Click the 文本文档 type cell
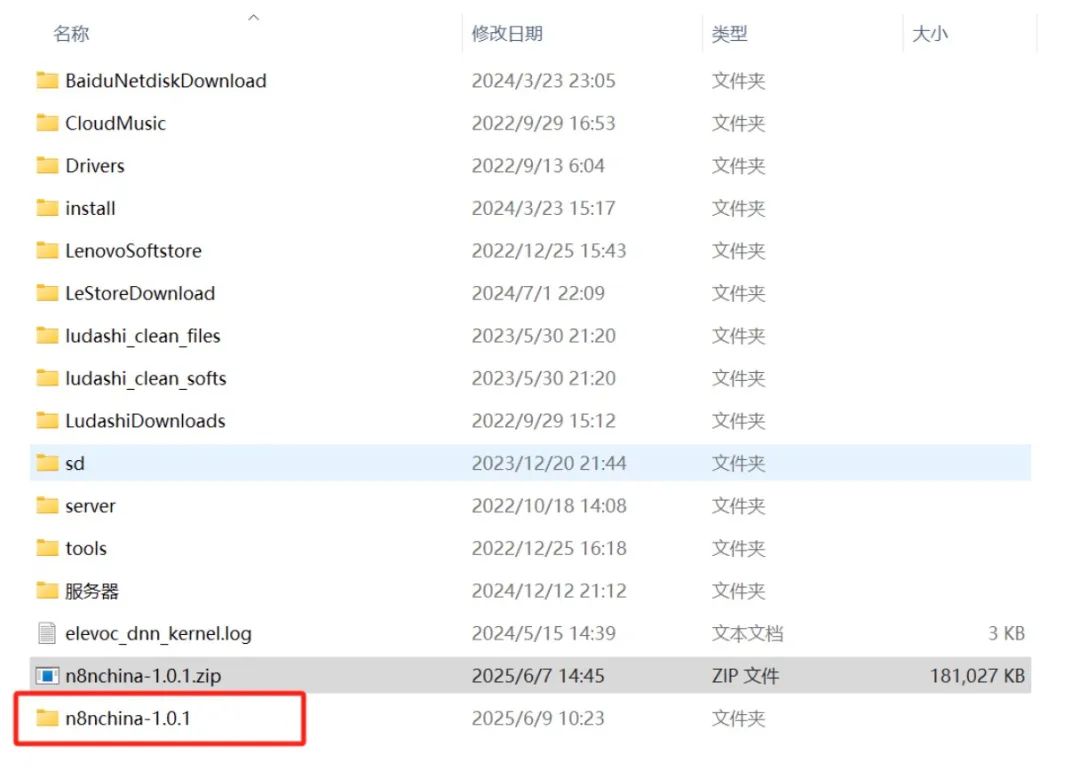Image resolution: width=1080 pixels, height=778 pixels. pos(747,633)
